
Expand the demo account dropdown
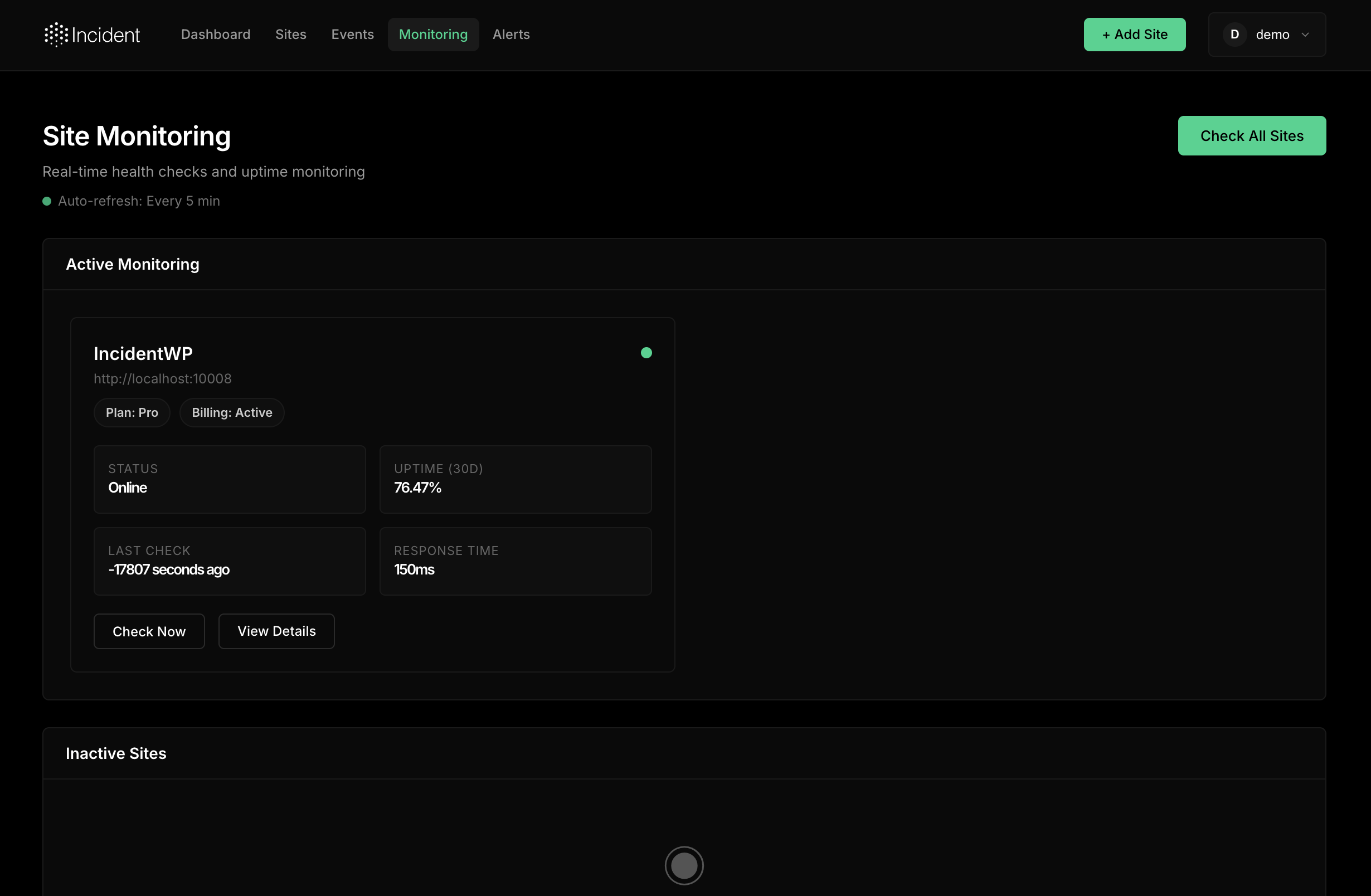coord(1305,35)
